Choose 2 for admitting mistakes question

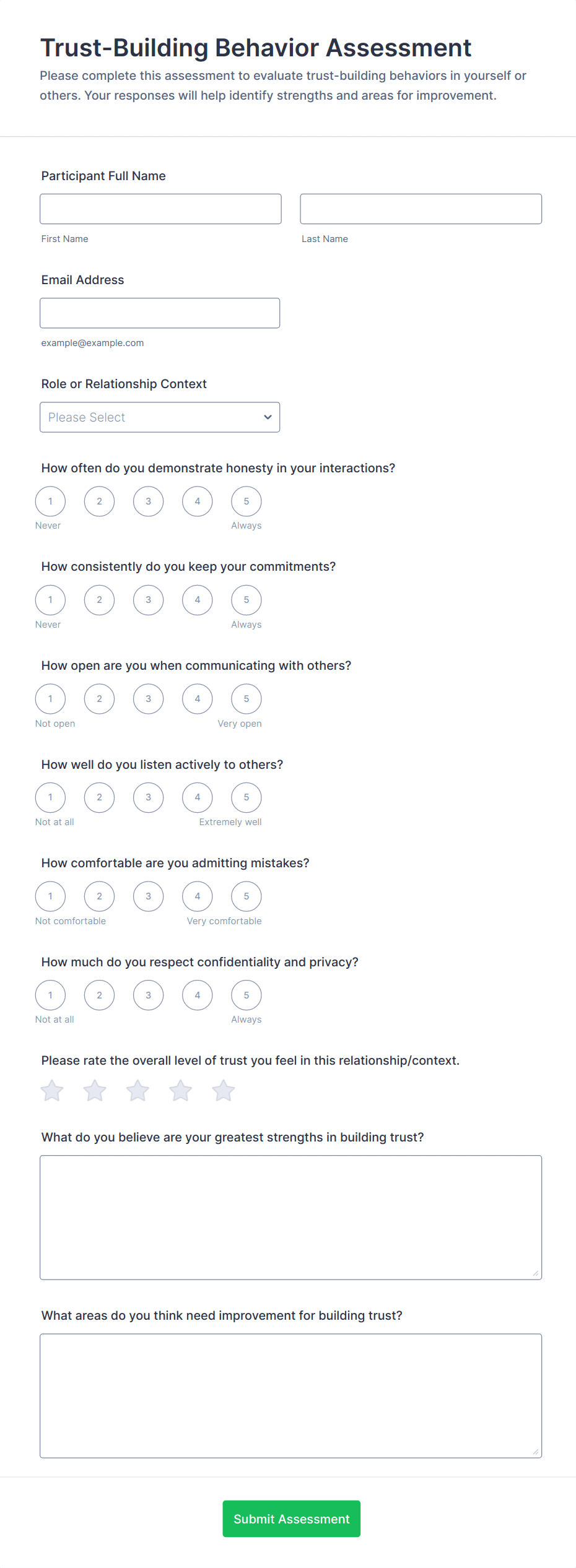[99, 896]
